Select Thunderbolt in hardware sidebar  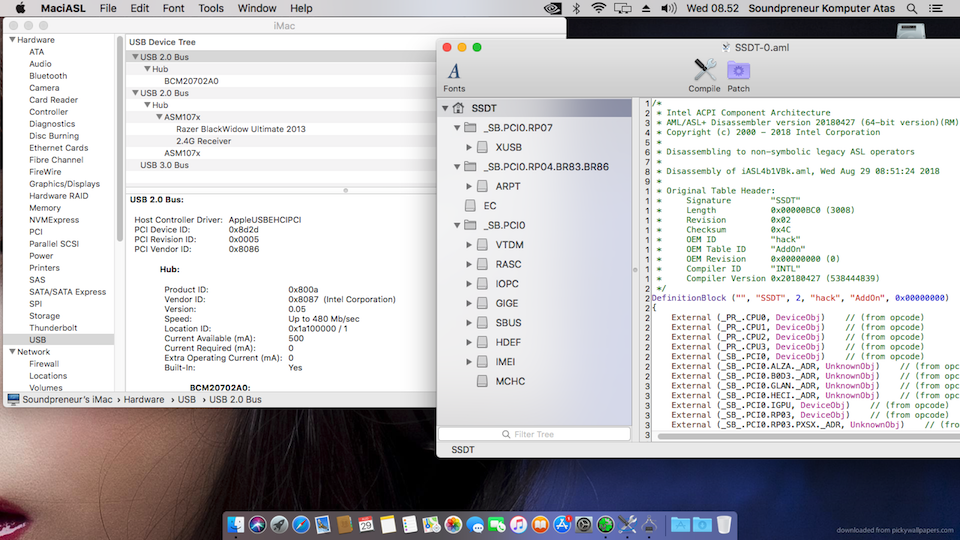(53, 328)
